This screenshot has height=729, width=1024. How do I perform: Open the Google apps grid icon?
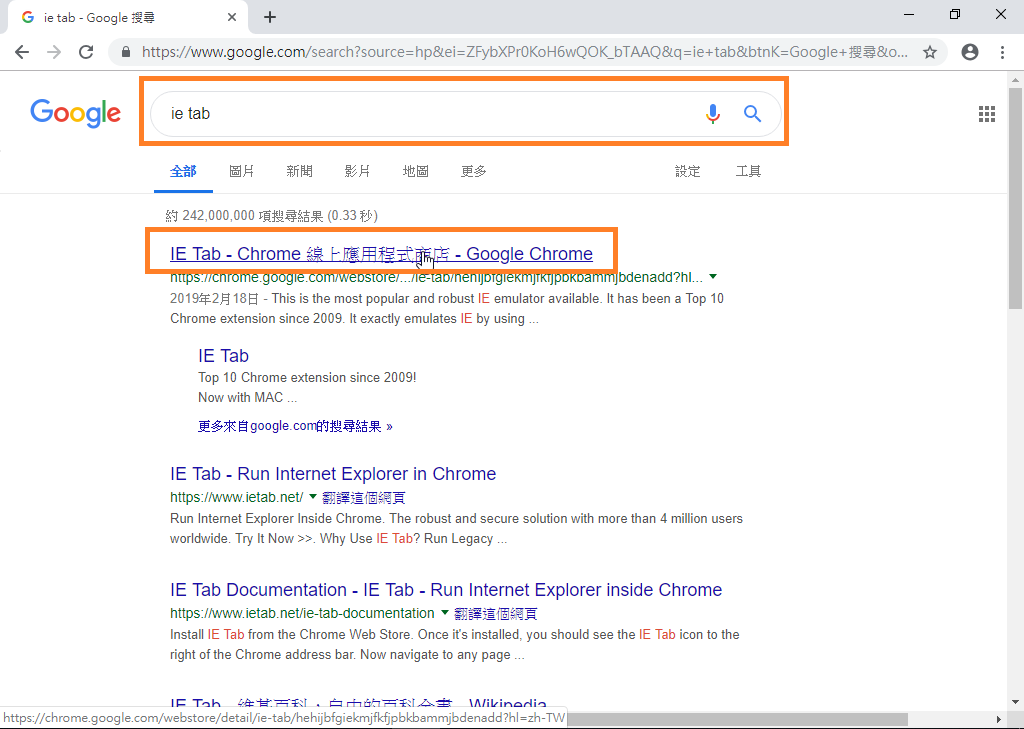pyautogui.click(x=987, y=114)
